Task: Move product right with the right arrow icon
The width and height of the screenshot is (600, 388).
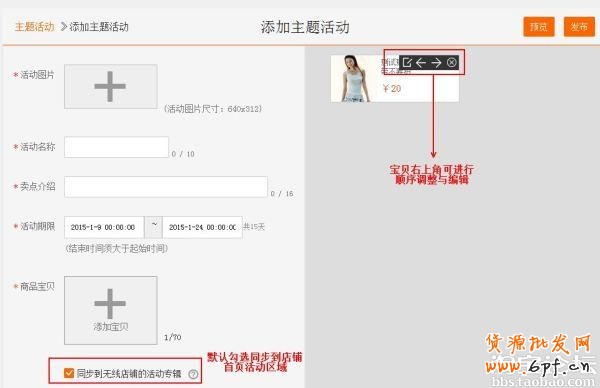Action: pyautogui.click(x=436, y=62)
